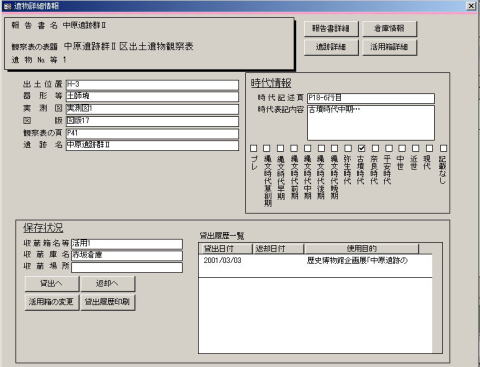The image size is (480, 367).
Task: Click the 活用箱詳細 button
Action: (x=389, y=47)
